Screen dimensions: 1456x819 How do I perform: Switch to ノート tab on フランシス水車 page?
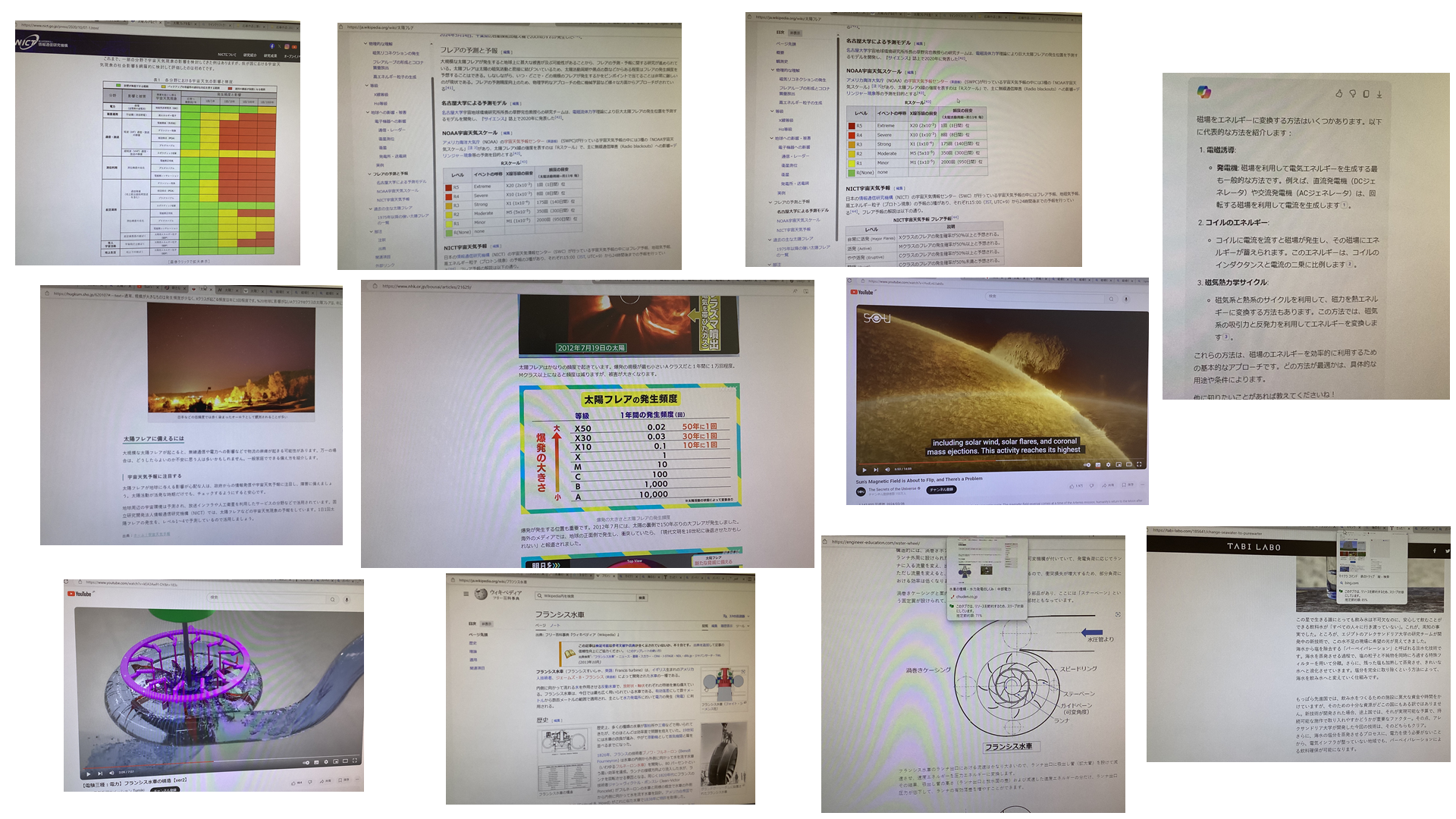[555, 626]
